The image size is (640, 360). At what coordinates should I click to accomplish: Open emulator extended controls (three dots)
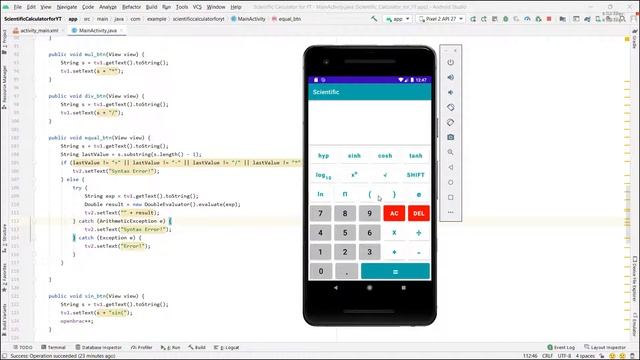coord(451,212)
